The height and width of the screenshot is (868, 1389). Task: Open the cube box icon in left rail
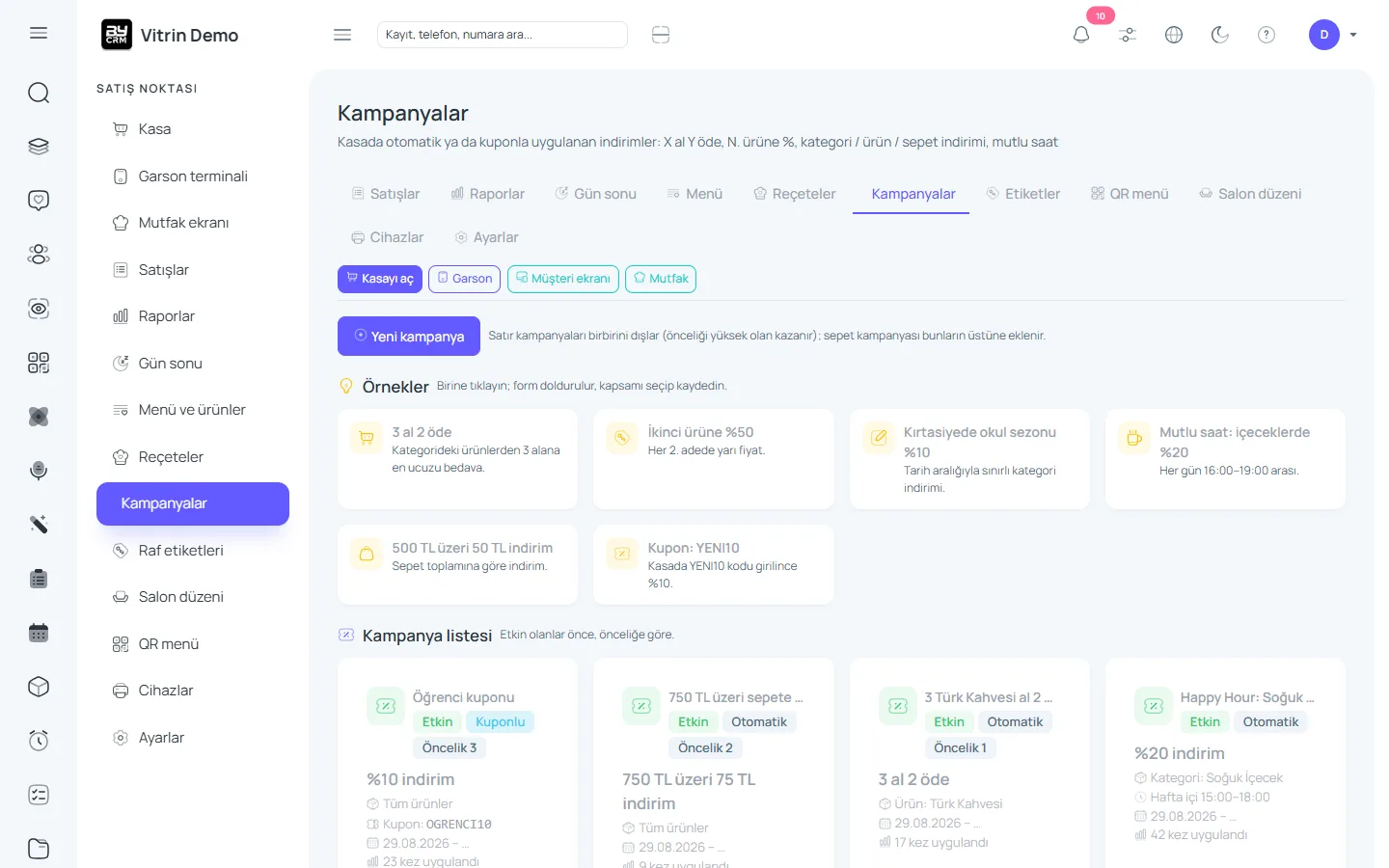point(39,687)
